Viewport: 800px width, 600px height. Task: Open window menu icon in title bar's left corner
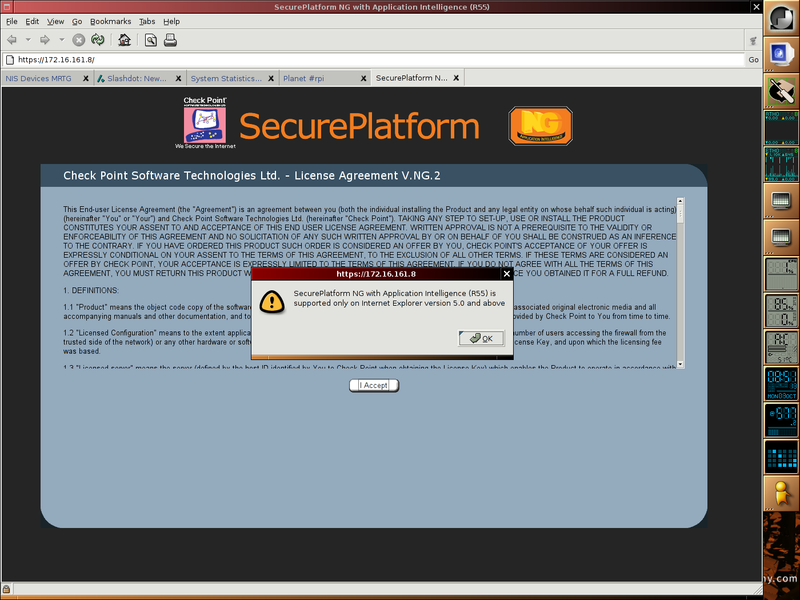[7, 7]
